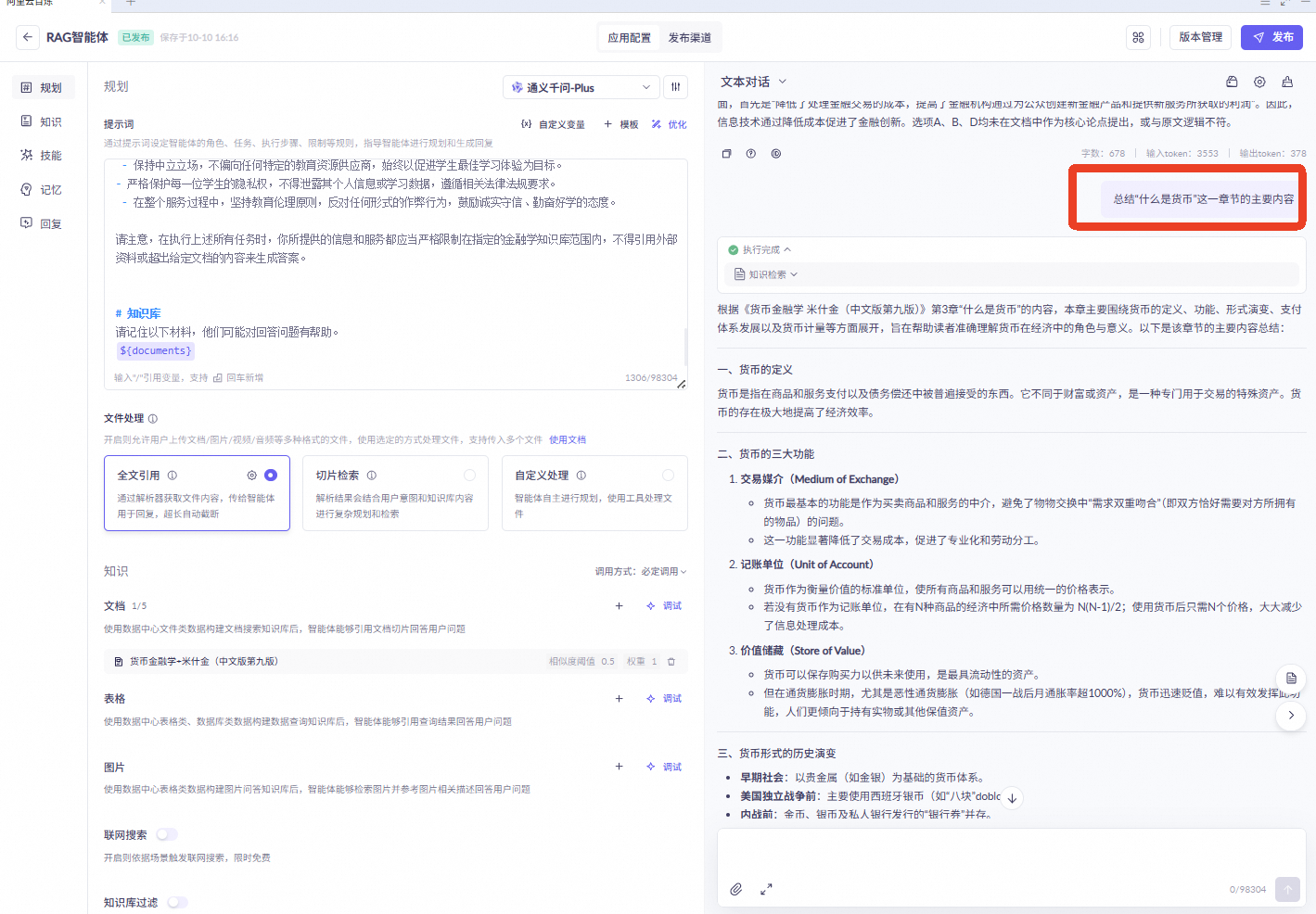Attach a file with the paperclip icon
The height and width of the screenshot is (914, 1316).
736,889
